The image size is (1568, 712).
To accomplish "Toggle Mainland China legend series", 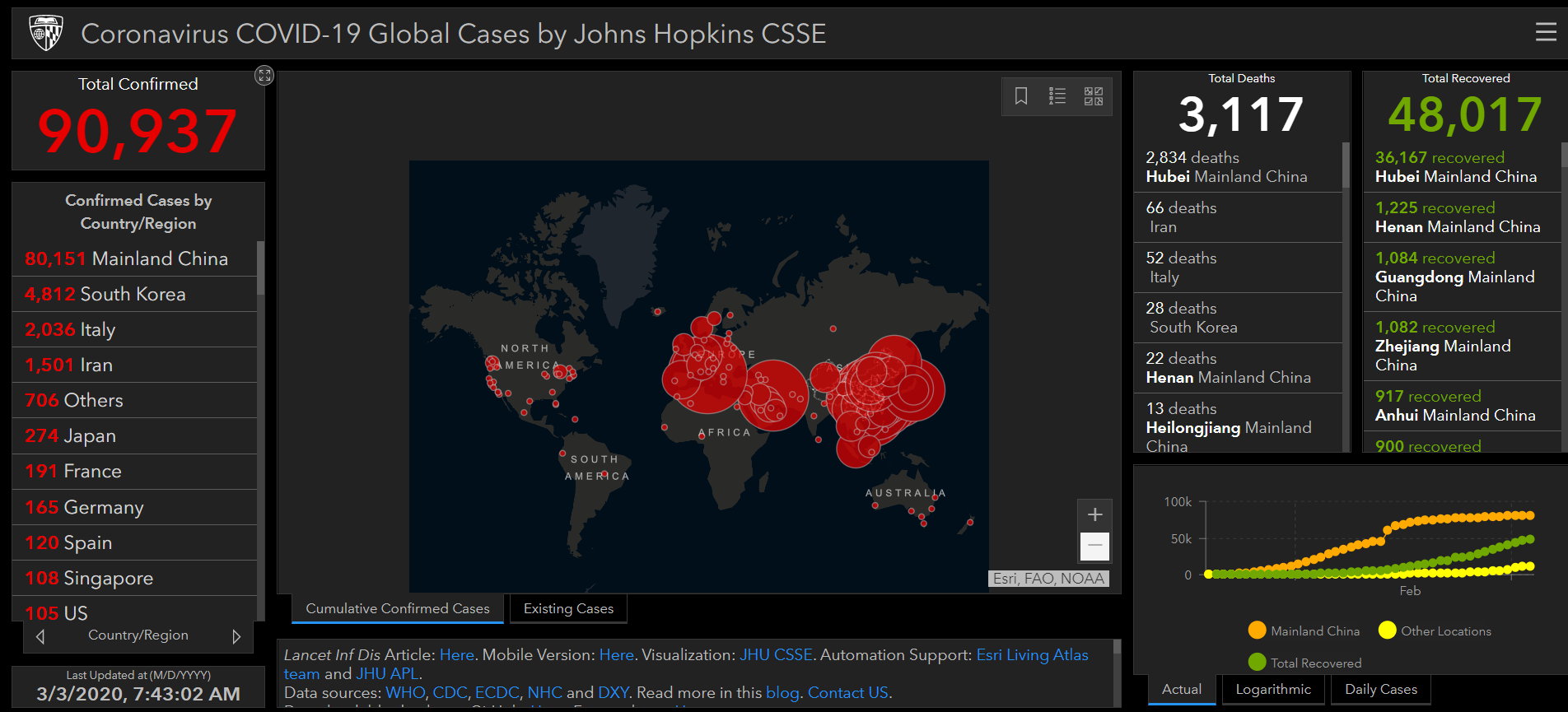I will 1304,631.
